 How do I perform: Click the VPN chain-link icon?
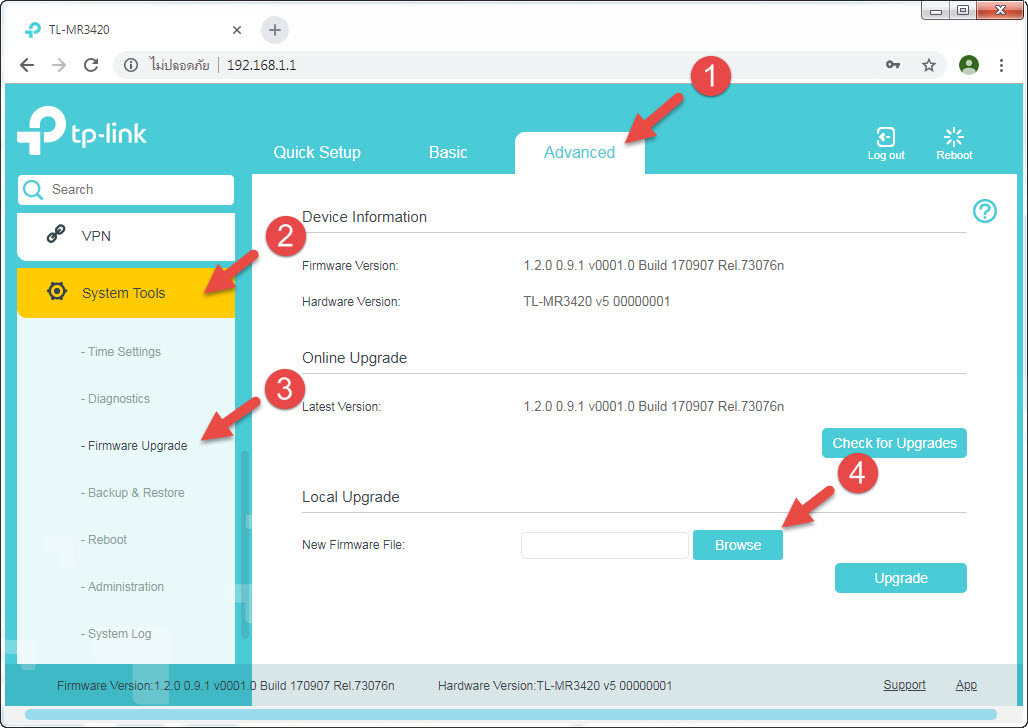tap(56, 234)
